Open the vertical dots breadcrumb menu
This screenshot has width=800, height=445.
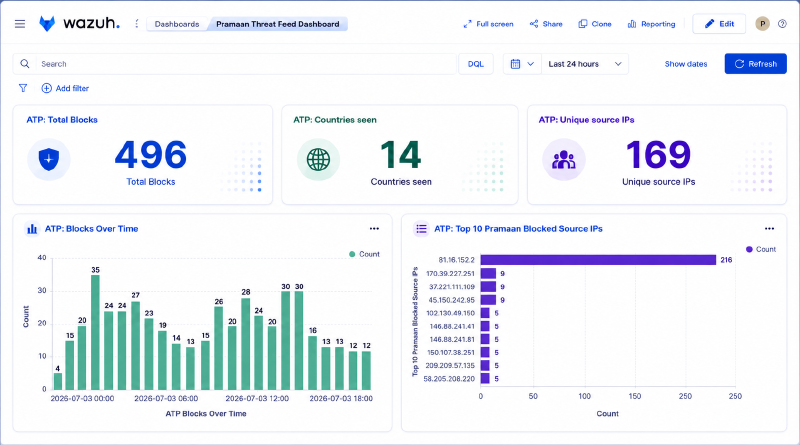(x=136, y=24)
